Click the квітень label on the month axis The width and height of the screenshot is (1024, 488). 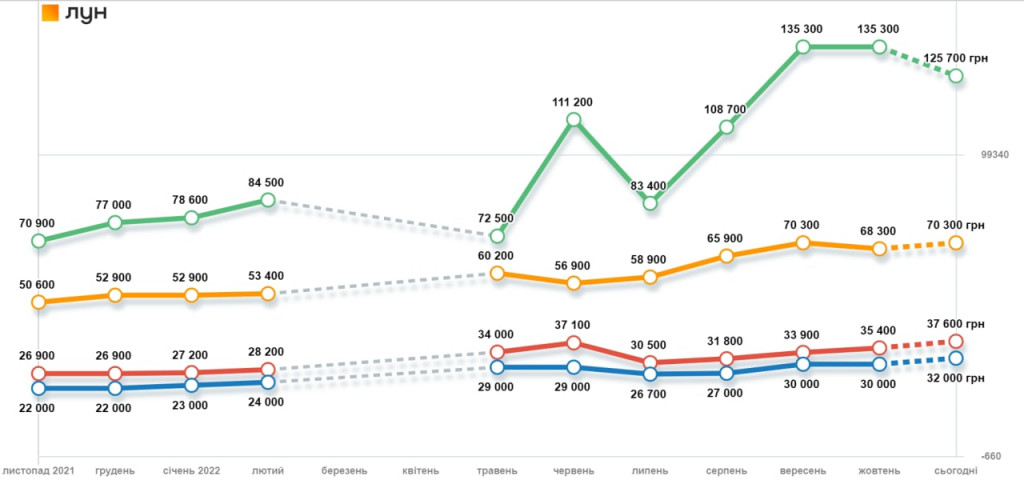coord(421,470)
